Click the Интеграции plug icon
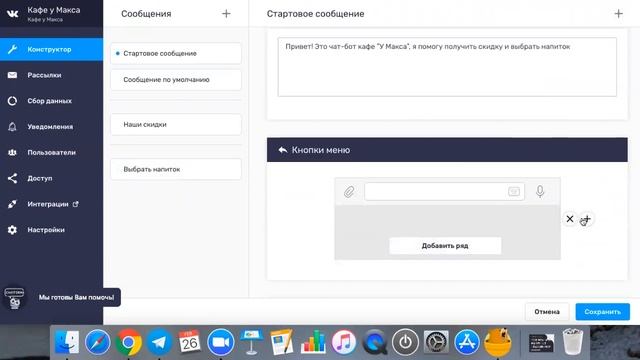 pyautogui.click(x=12, y=204)
